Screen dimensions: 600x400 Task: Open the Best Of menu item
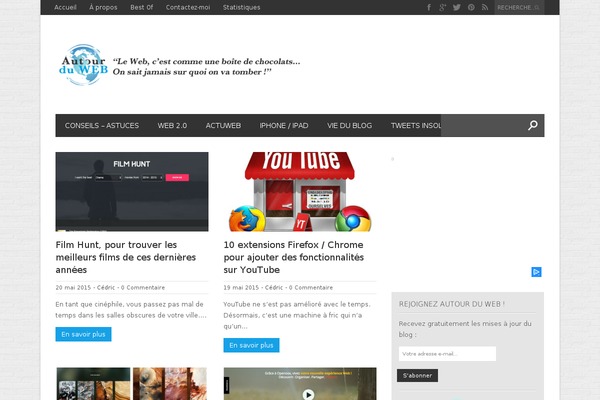pos(142,7)
